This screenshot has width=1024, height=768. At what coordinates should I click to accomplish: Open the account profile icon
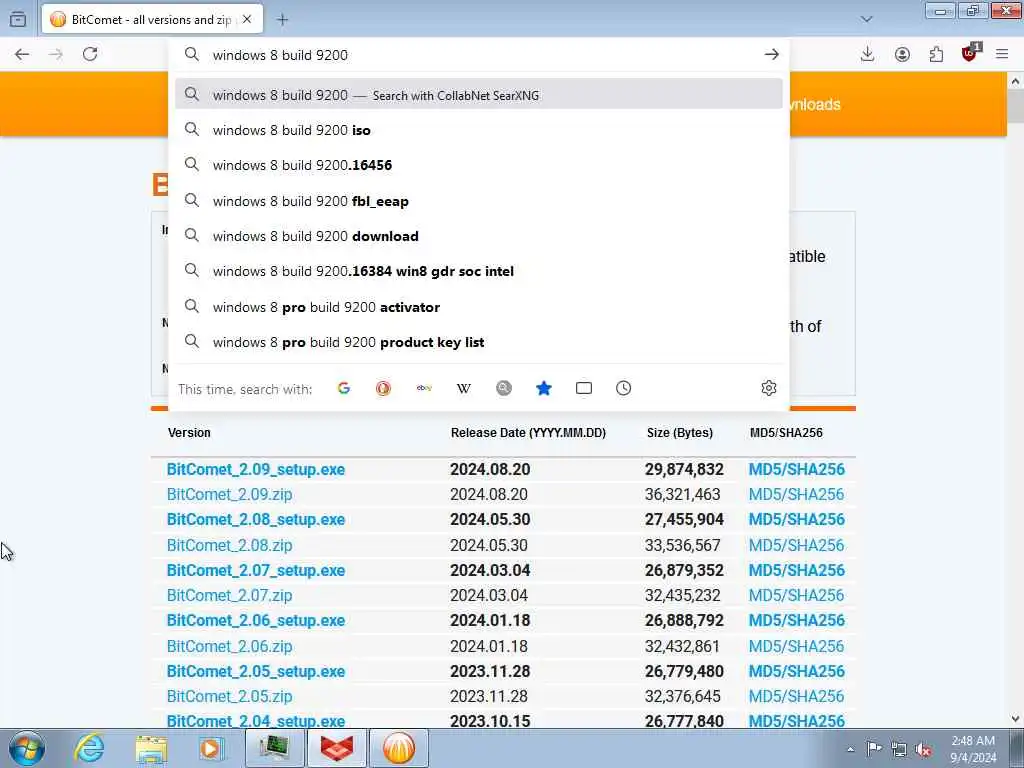click(x=902, y=54)
